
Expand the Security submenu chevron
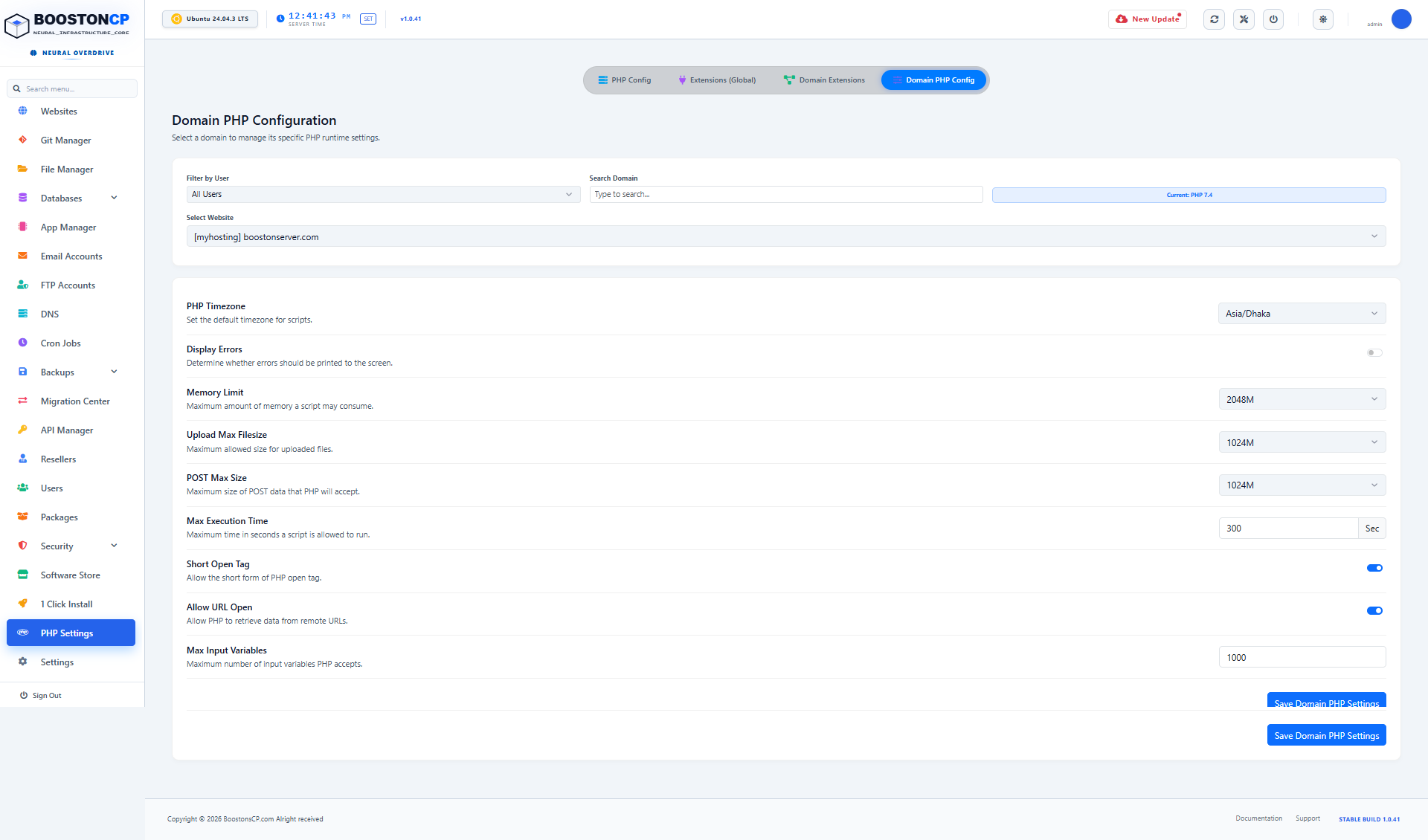[x=114, y=546]
